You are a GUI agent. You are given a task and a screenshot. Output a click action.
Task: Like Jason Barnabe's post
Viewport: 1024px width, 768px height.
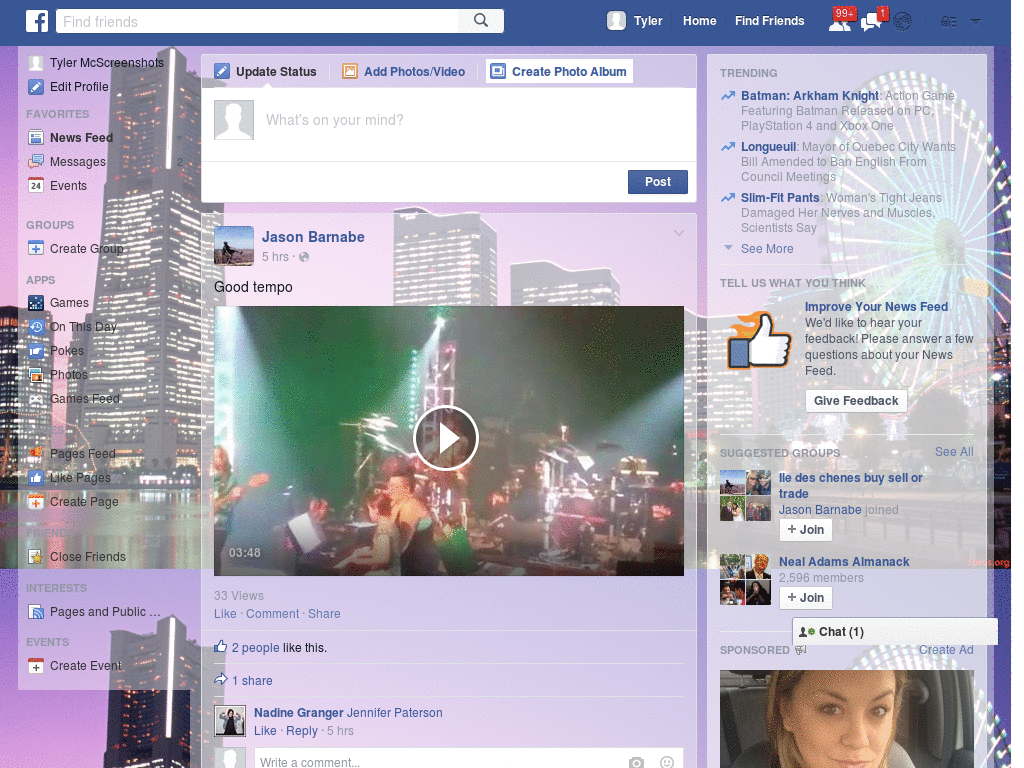[225, 614]
